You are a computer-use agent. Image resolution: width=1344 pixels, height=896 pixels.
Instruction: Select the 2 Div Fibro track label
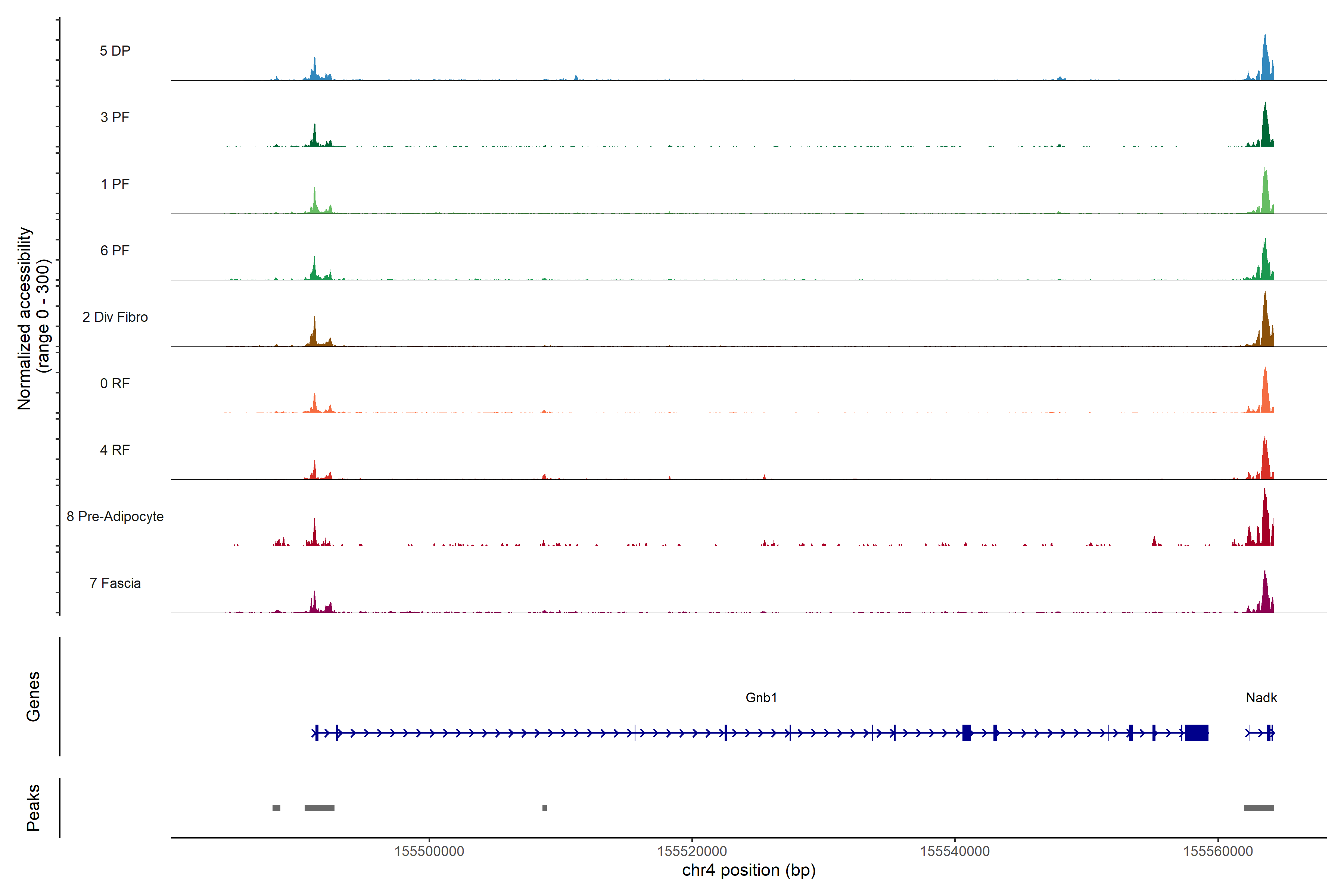tap(115, 317)
